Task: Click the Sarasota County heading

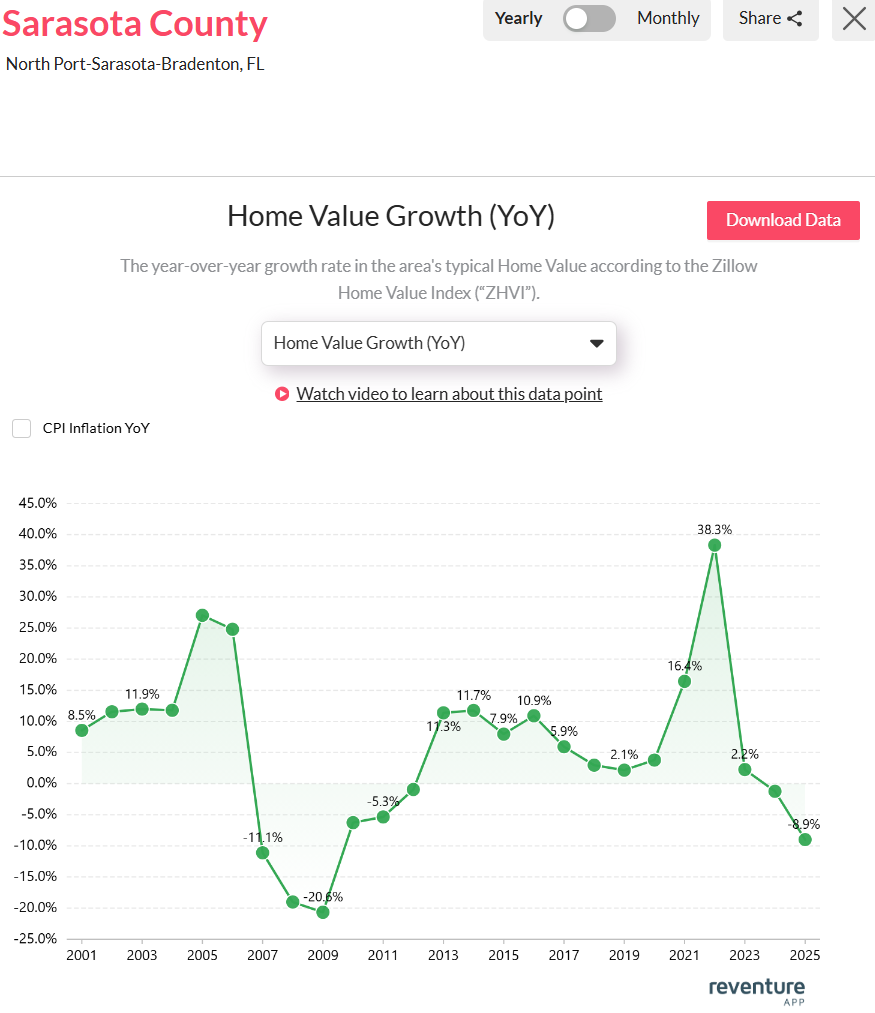Action: coord(135,24)
